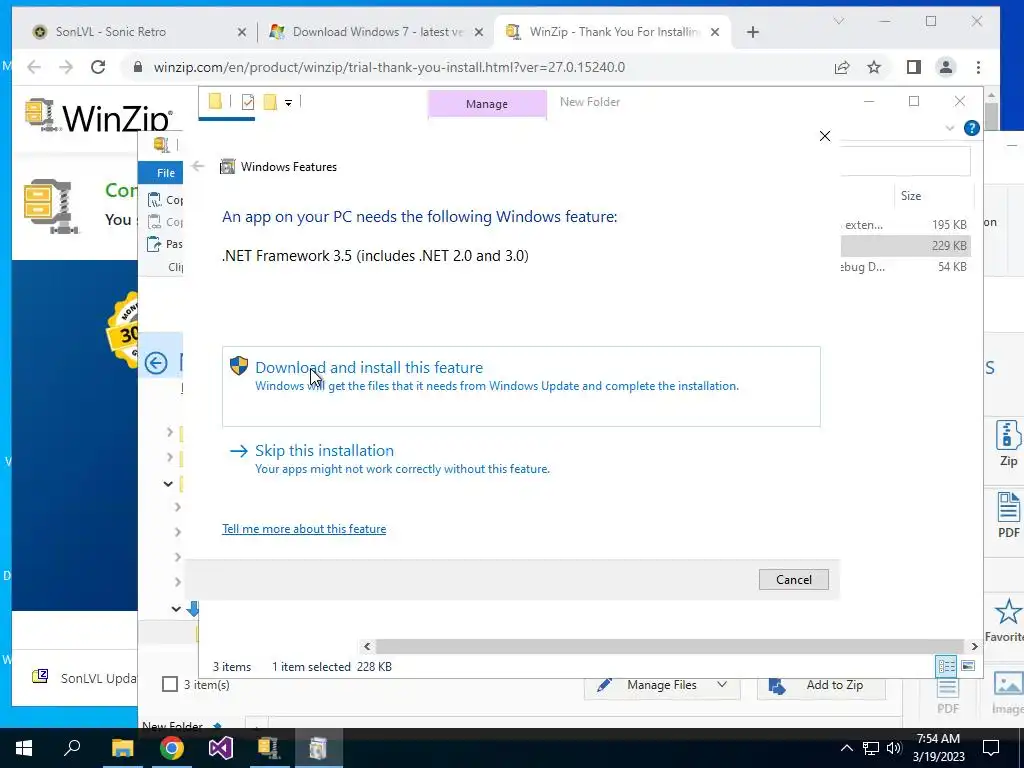This screenshot has height=768, width=1024.
Task: Open taskbar Search magnifier
Action: (72, 747)
